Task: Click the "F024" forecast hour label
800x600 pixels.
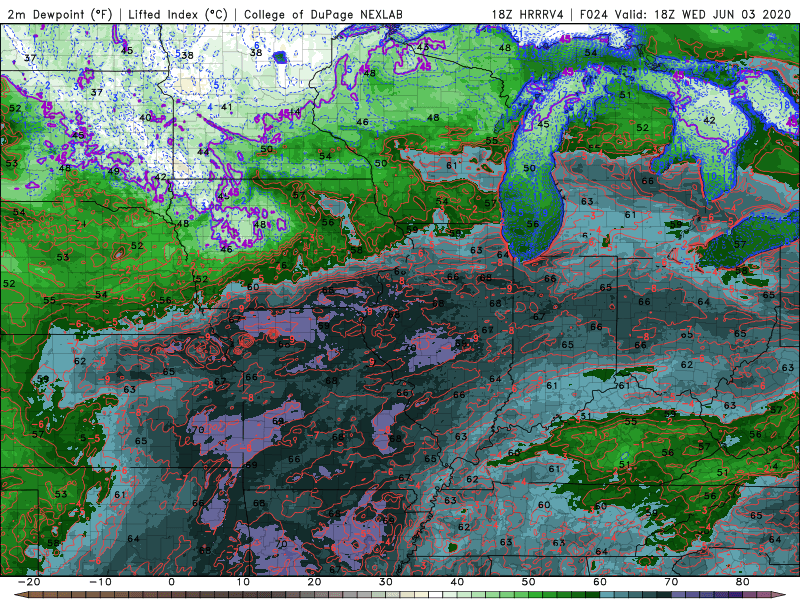Action: click(594, 14)
